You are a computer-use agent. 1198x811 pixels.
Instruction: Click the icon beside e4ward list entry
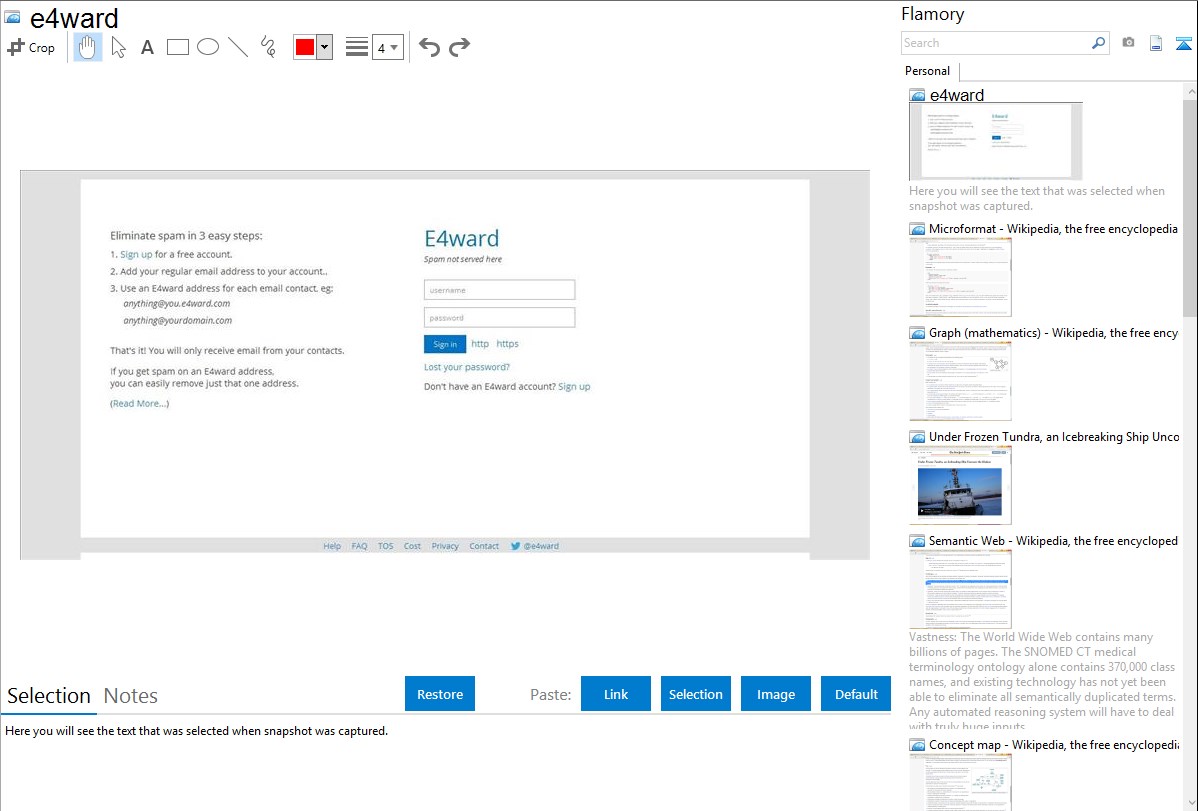pos(917,96)
